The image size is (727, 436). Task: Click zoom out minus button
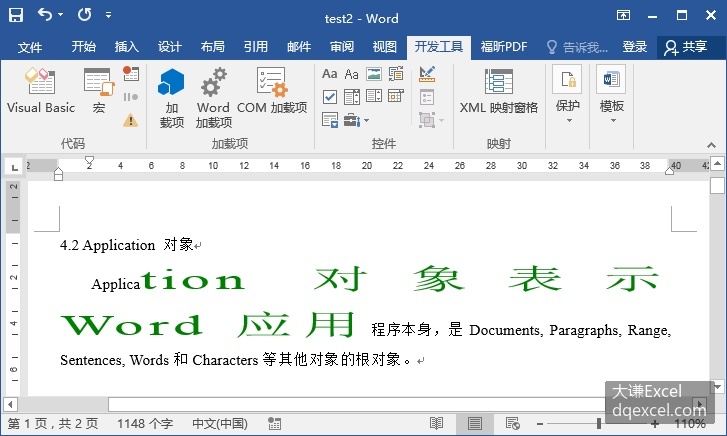click(x=540, y=423)
